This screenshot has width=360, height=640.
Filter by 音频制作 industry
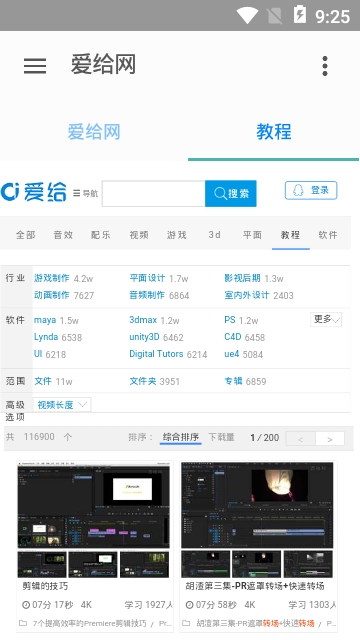tap(147, 295)
